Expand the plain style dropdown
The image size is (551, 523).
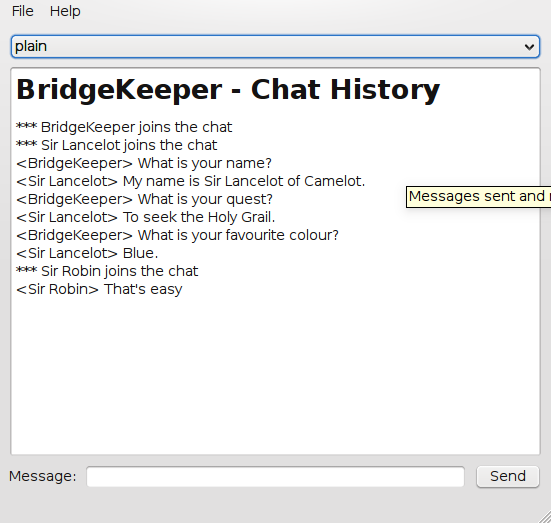[x=275, y=46]
